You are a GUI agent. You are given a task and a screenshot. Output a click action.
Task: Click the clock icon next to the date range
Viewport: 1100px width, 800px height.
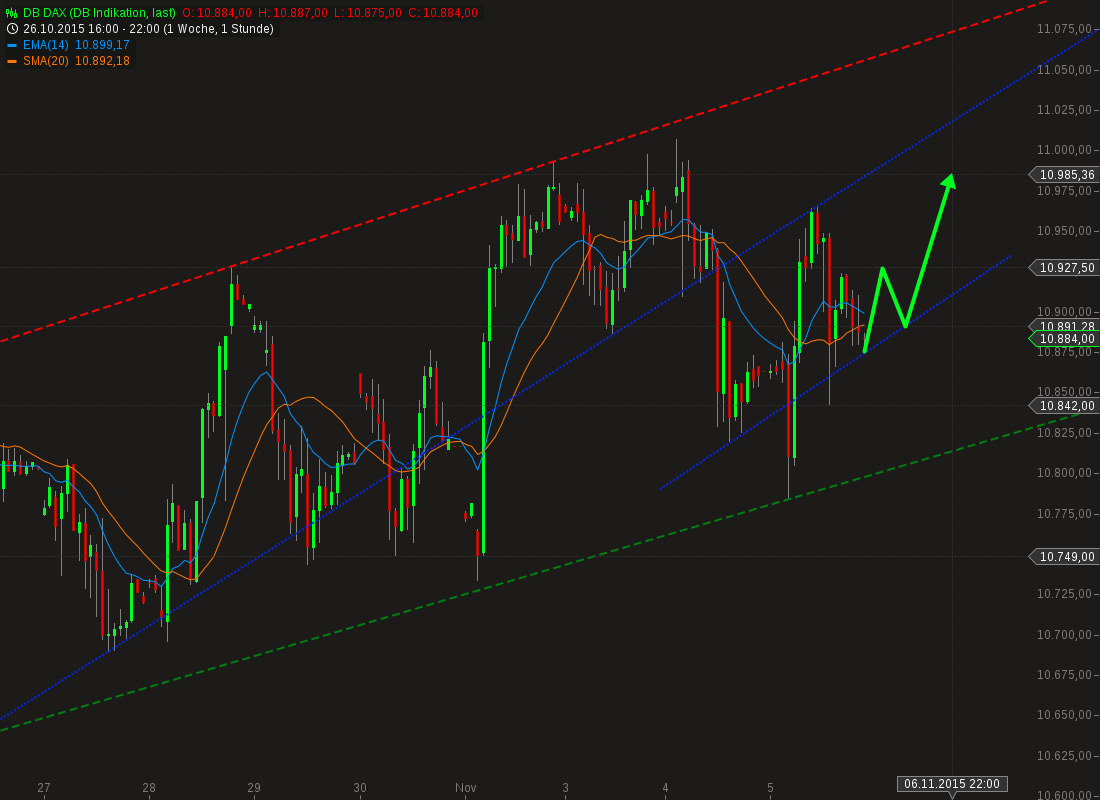[x=12, y=29]
